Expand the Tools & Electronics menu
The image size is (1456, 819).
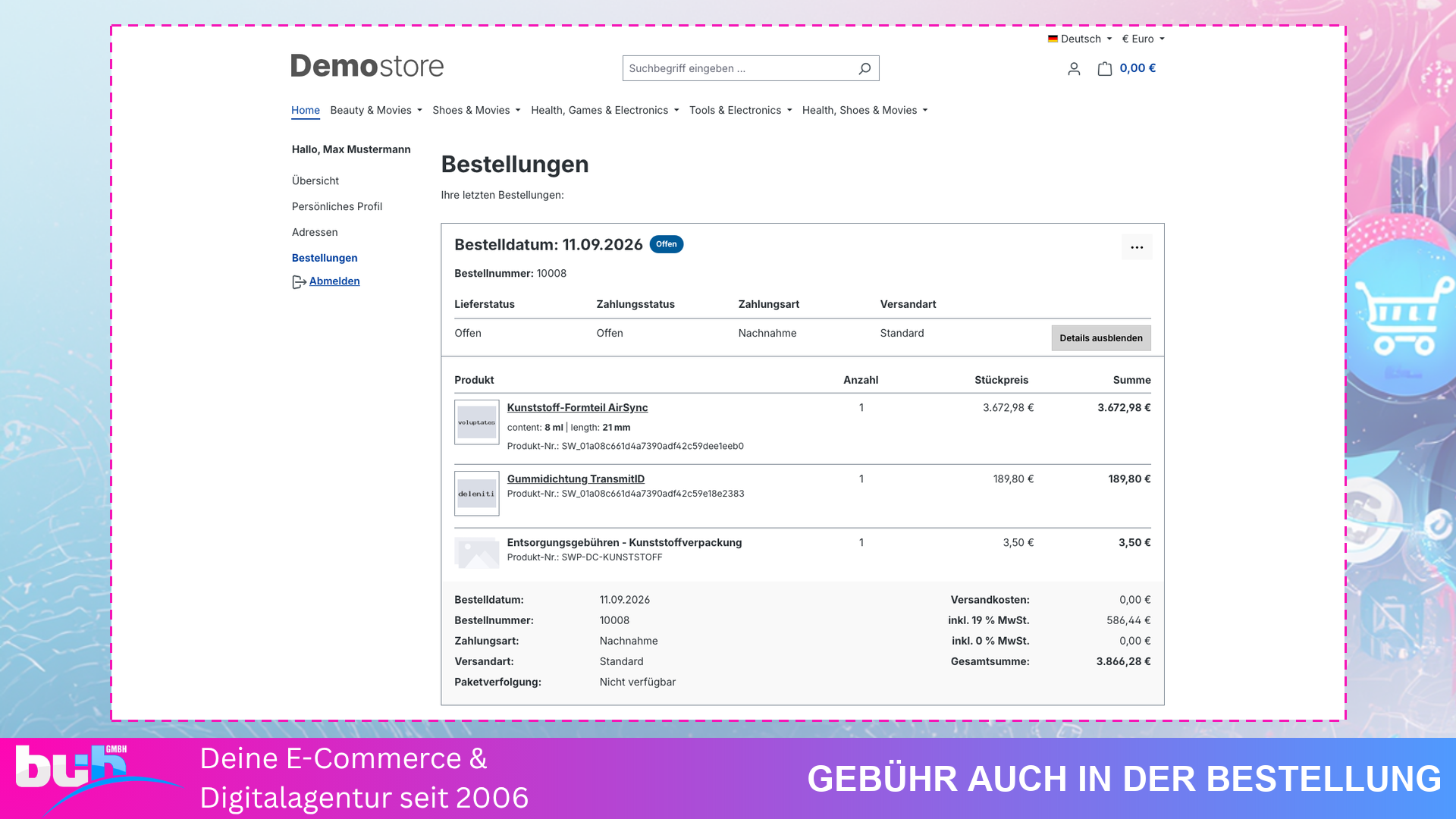coord(741,111)
